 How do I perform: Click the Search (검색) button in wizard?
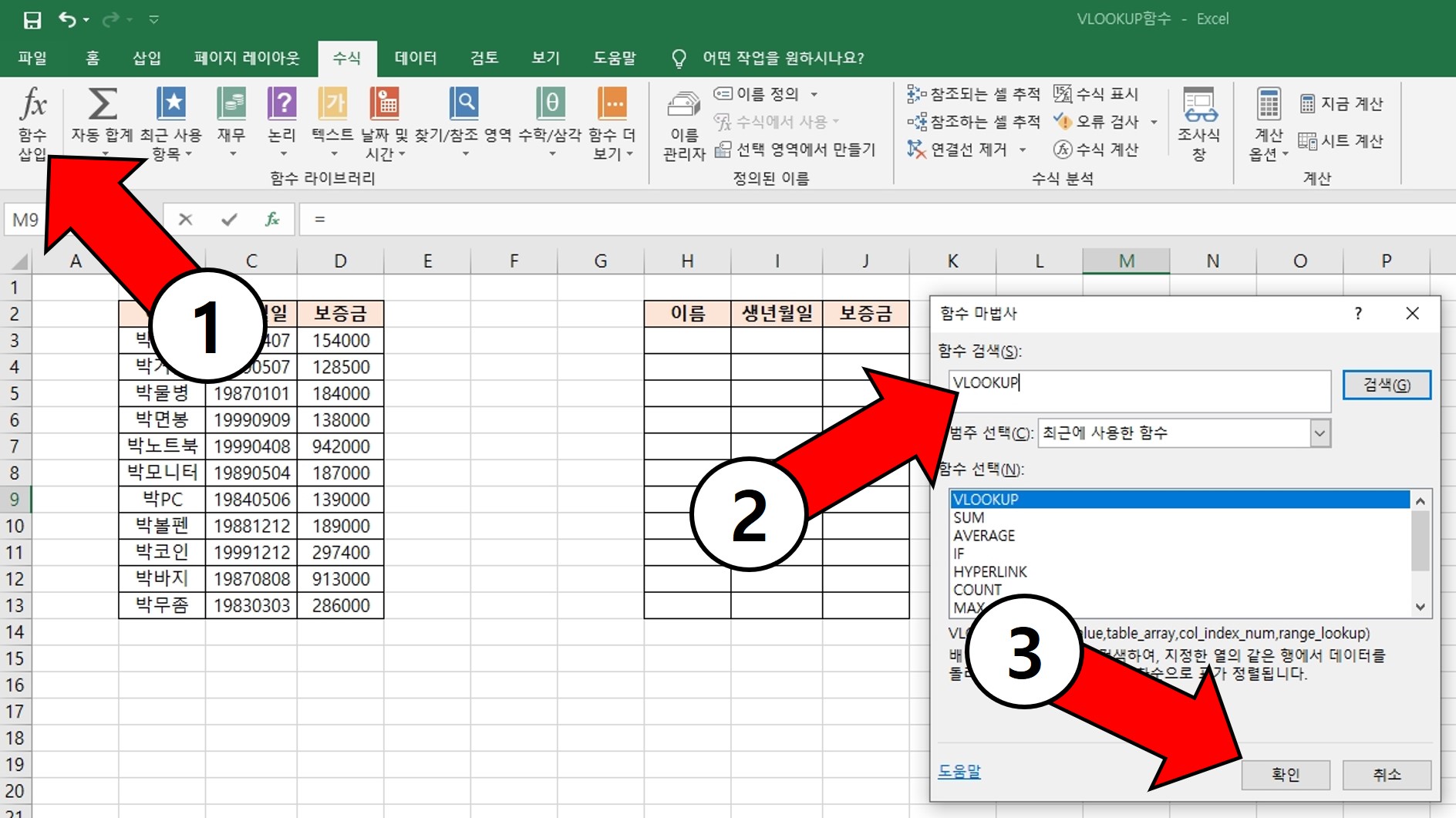(x=1387, y=385)
